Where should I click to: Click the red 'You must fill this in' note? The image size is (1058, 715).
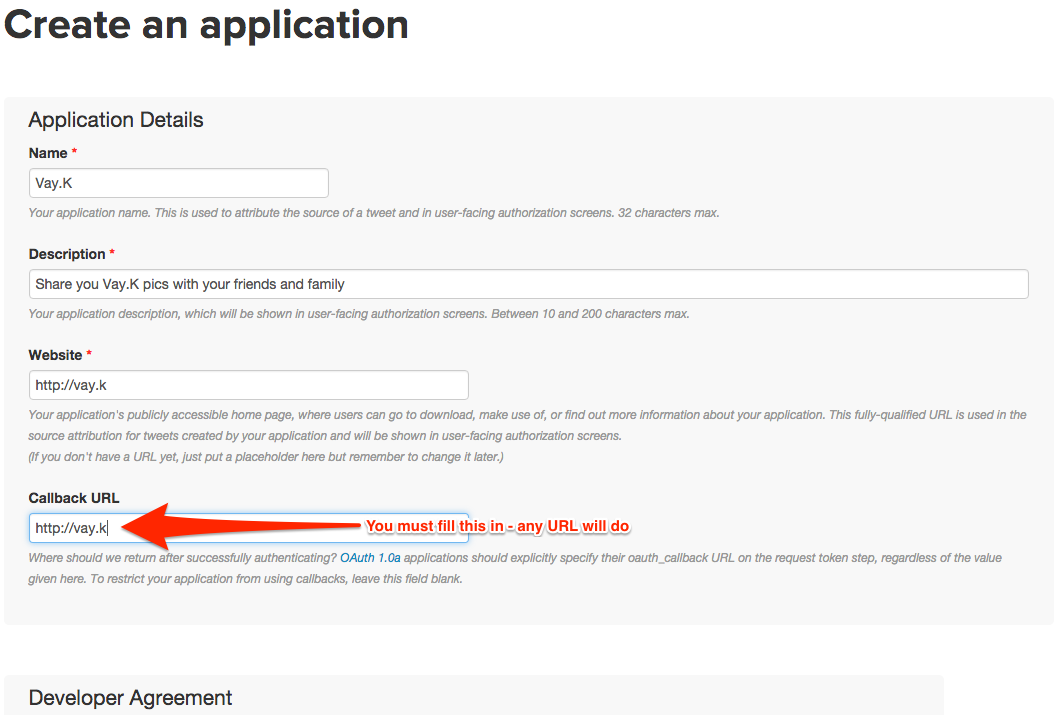click(x=497, y=526)
